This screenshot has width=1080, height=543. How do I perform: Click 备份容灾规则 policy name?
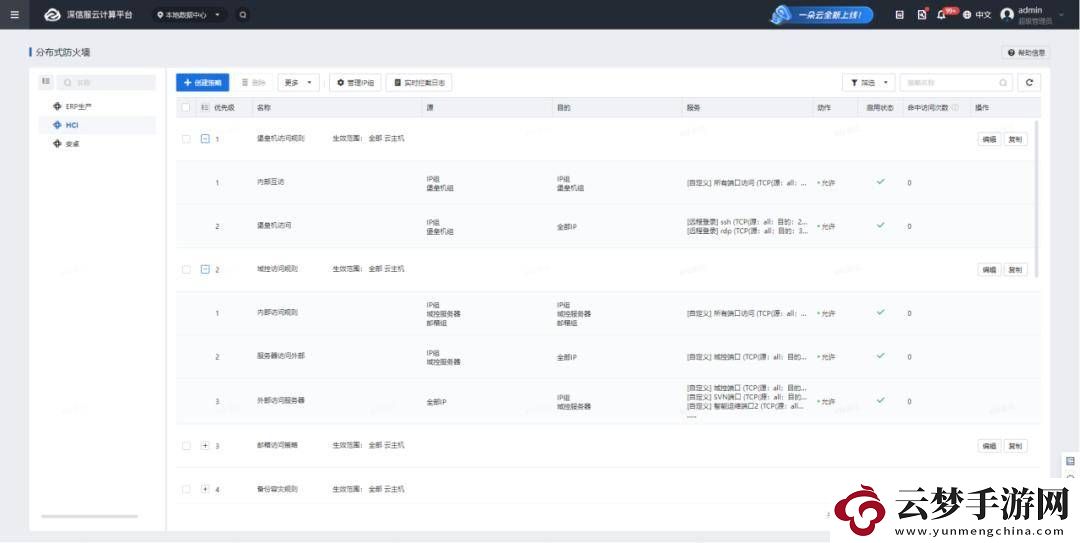coord(278,489)
